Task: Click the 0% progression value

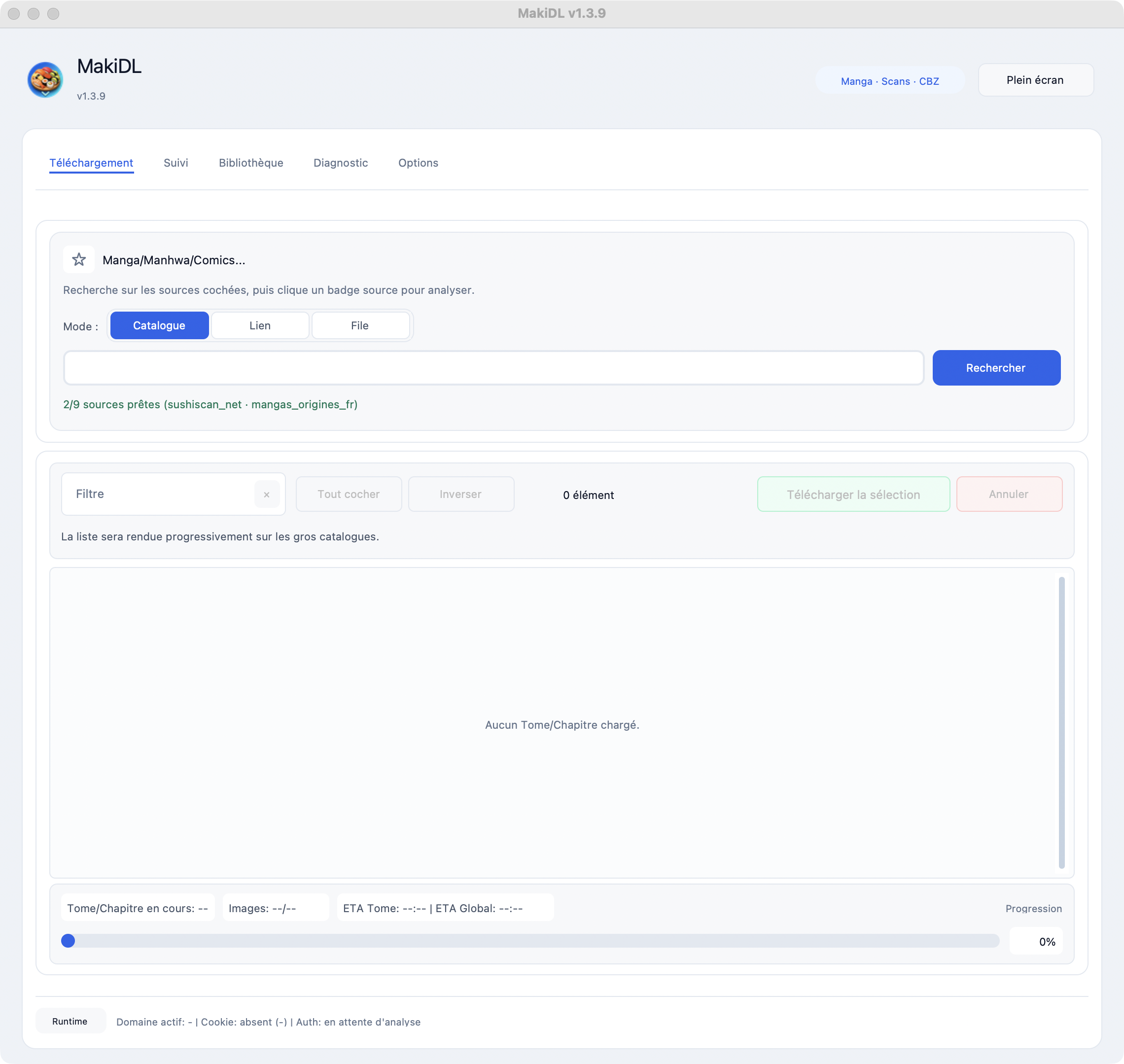Action: click(1036, 942)
